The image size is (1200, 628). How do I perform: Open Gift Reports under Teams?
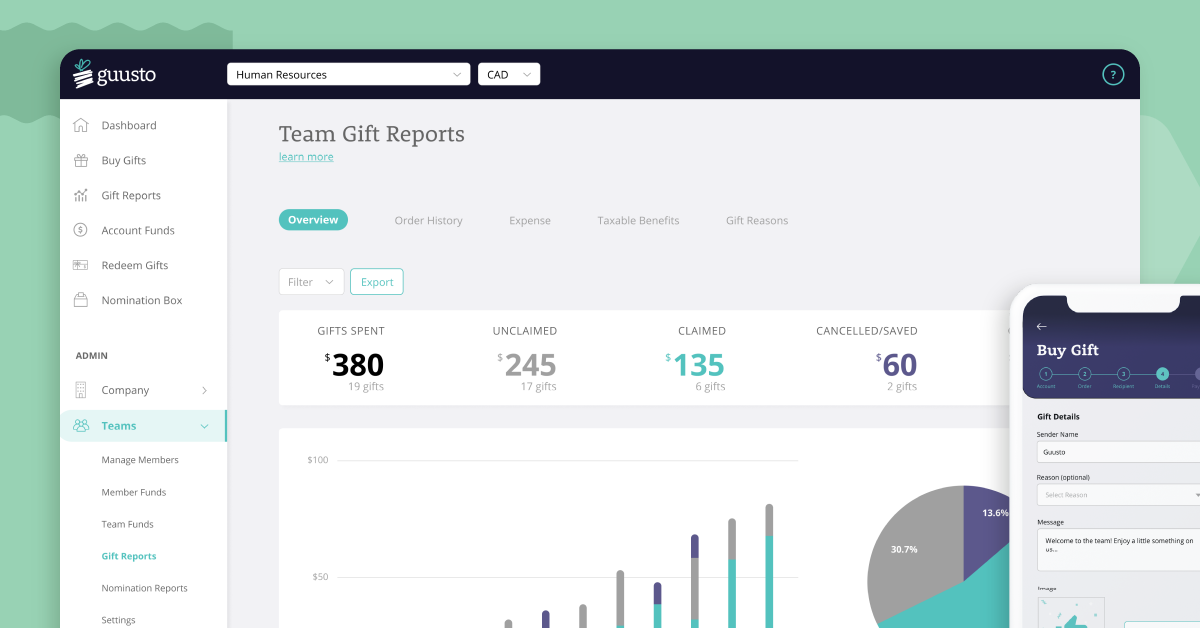(x=129, y=556)
